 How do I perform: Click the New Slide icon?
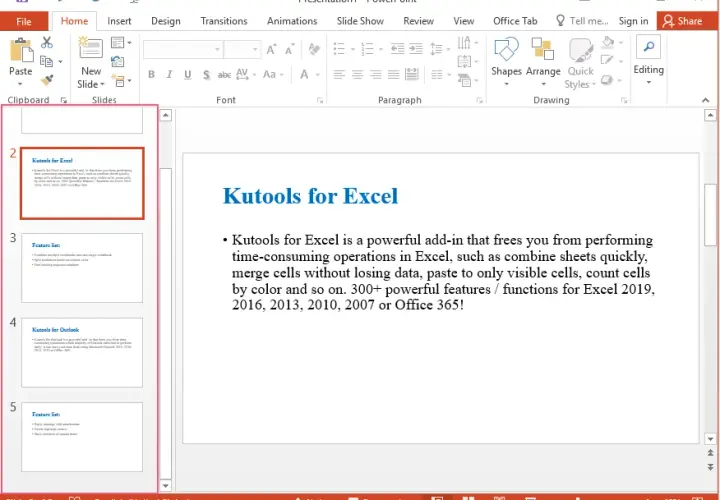tap(90, 49)
